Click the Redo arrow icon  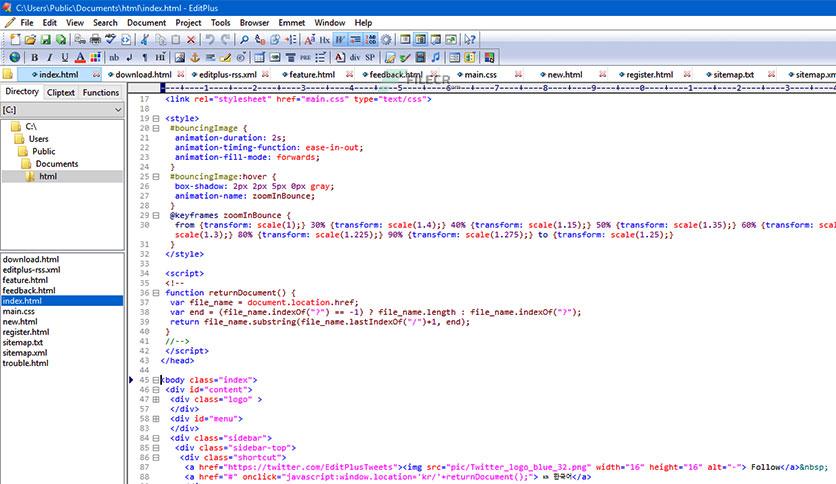coord(226,39)
